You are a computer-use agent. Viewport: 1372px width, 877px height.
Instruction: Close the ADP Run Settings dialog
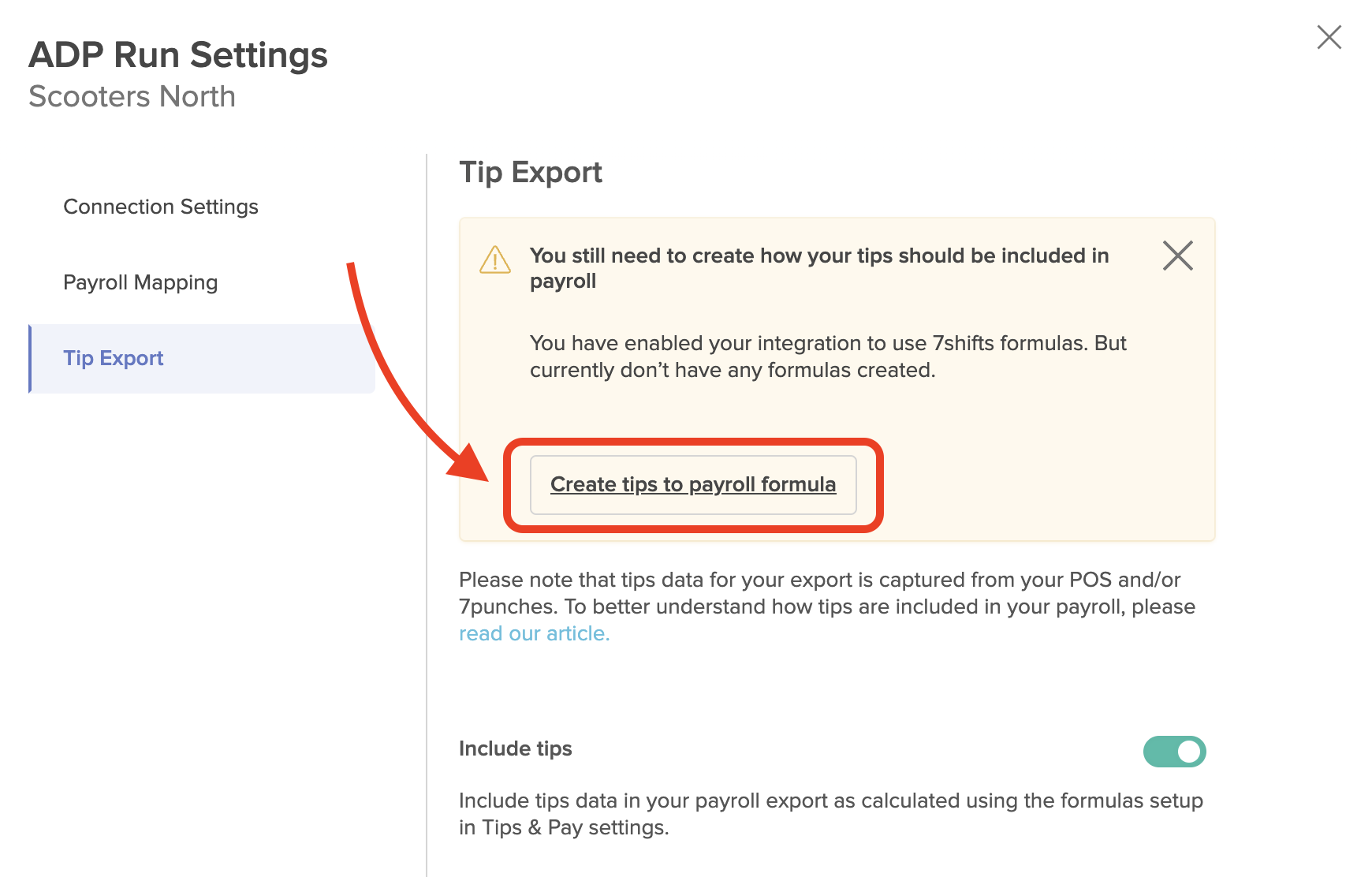(1329, 37)
